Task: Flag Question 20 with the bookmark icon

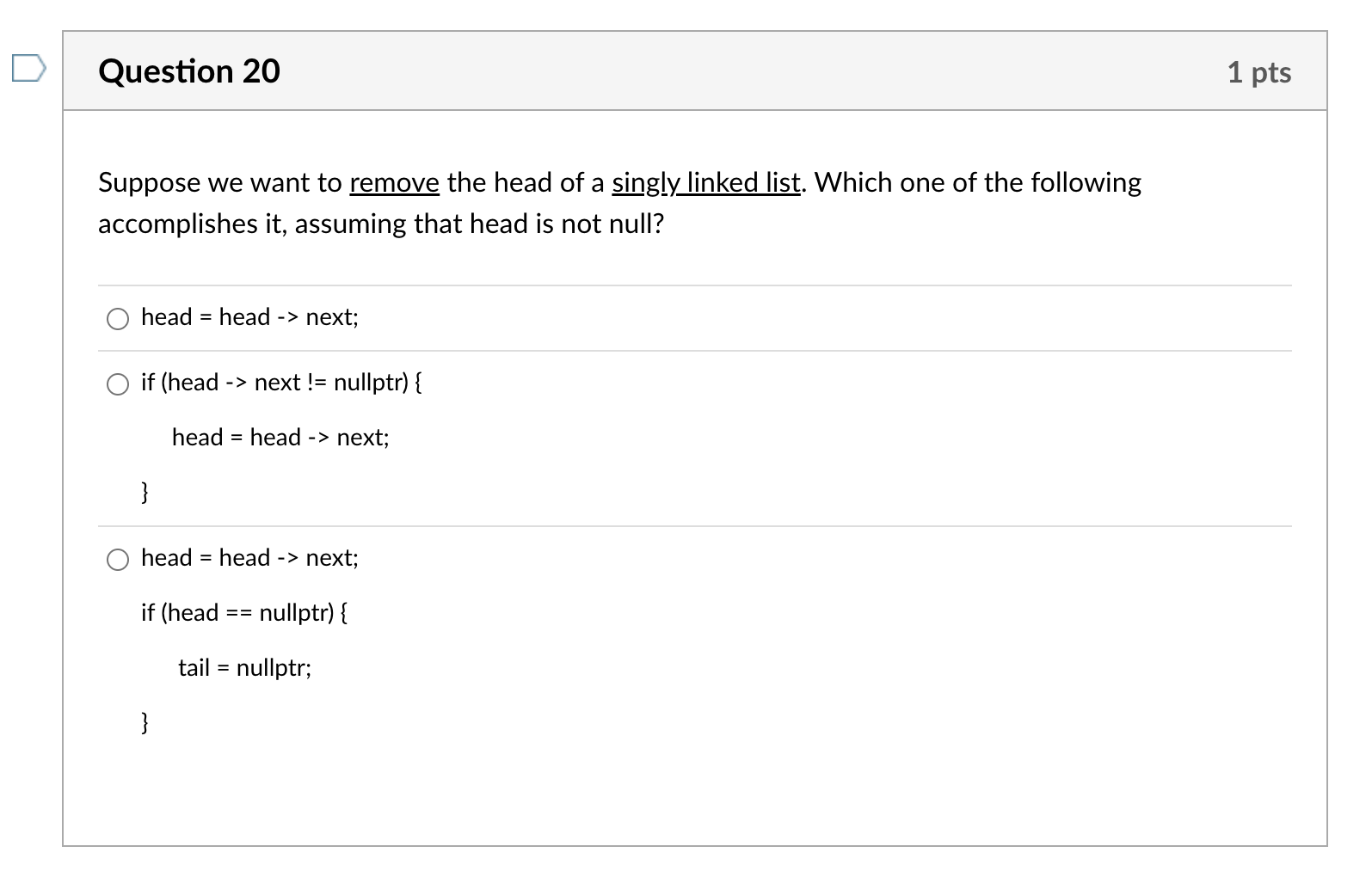Action: 27,69
